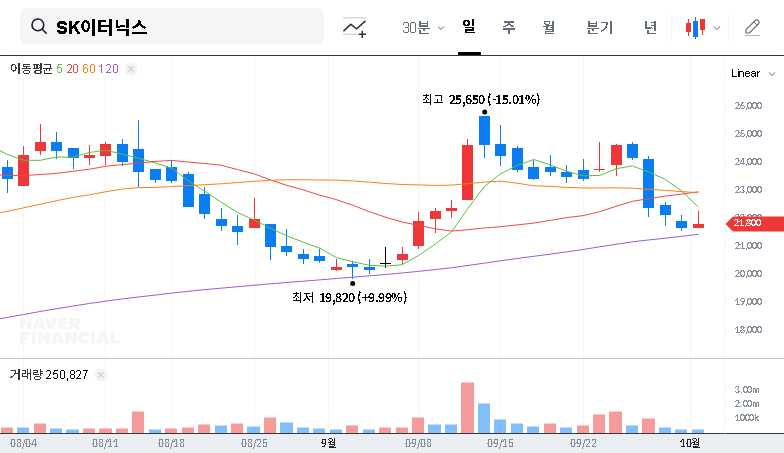This screenshot has height=453, width=784.
Task: Select the 분기 quarterly tab
Action: [x=600, y=27]
